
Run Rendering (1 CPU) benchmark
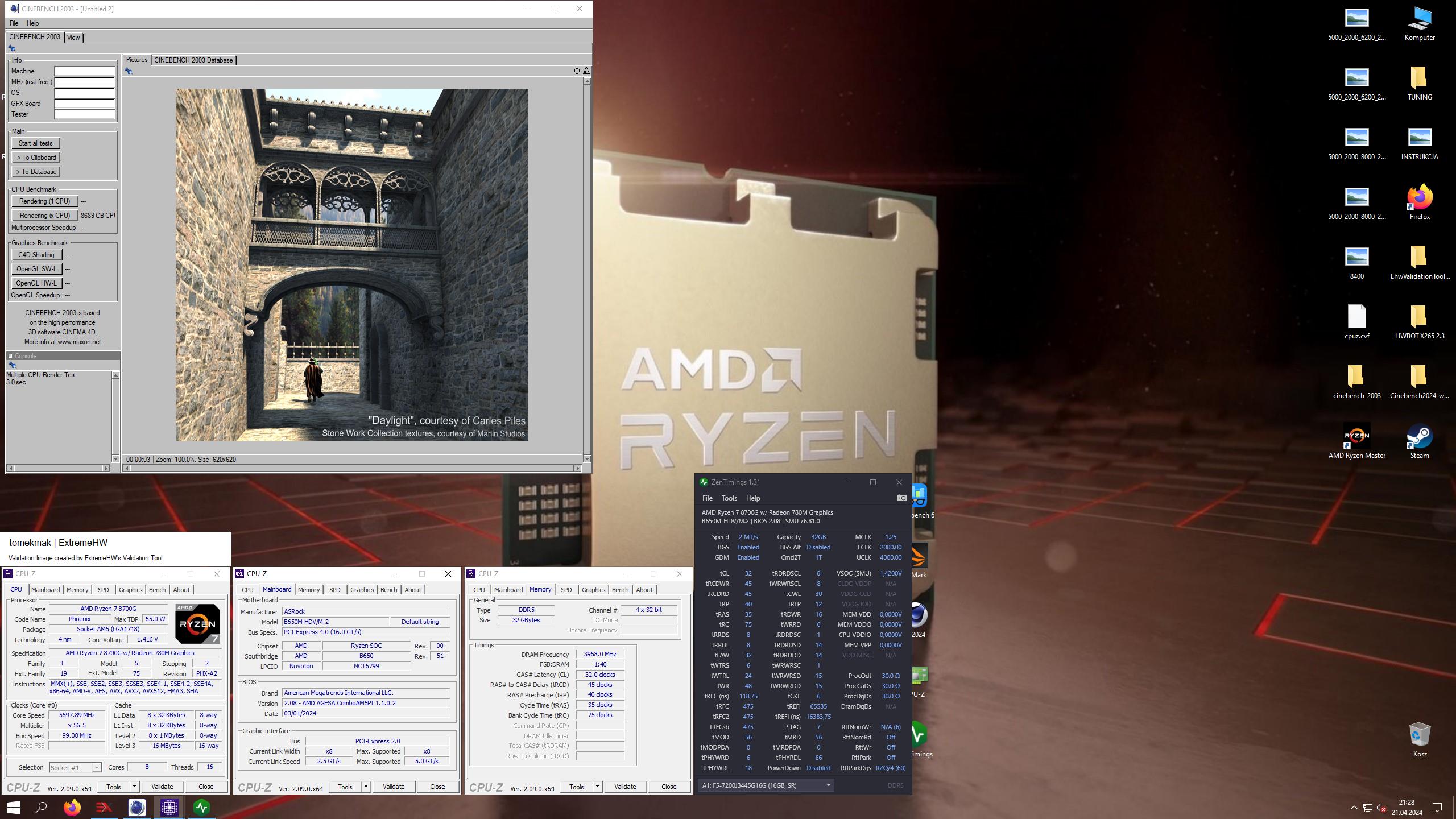pyautogui.click(x=45, y=201)
